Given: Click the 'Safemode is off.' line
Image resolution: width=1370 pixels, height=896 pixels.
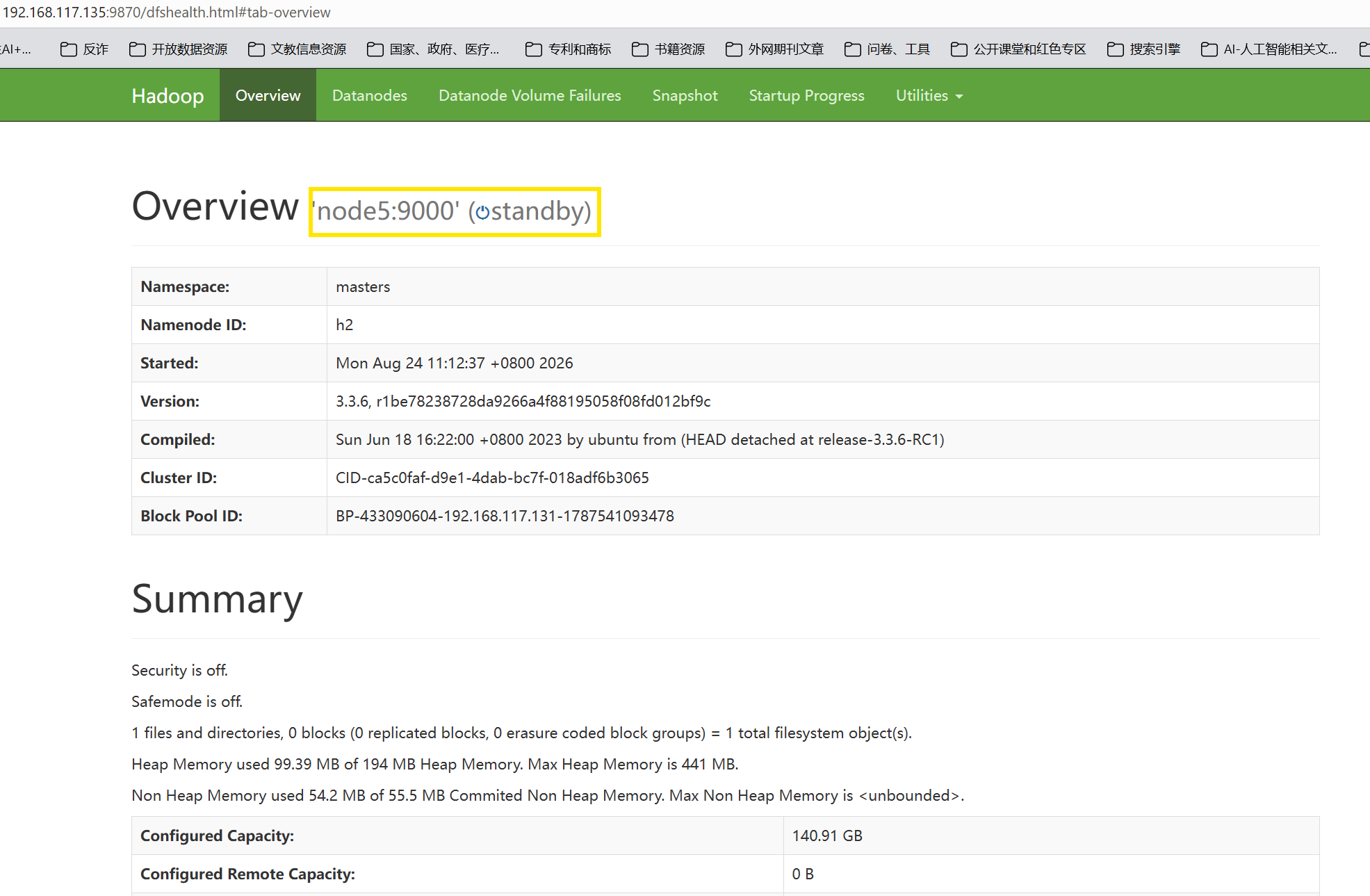Looking at the screenshot, I should (187, 701).
